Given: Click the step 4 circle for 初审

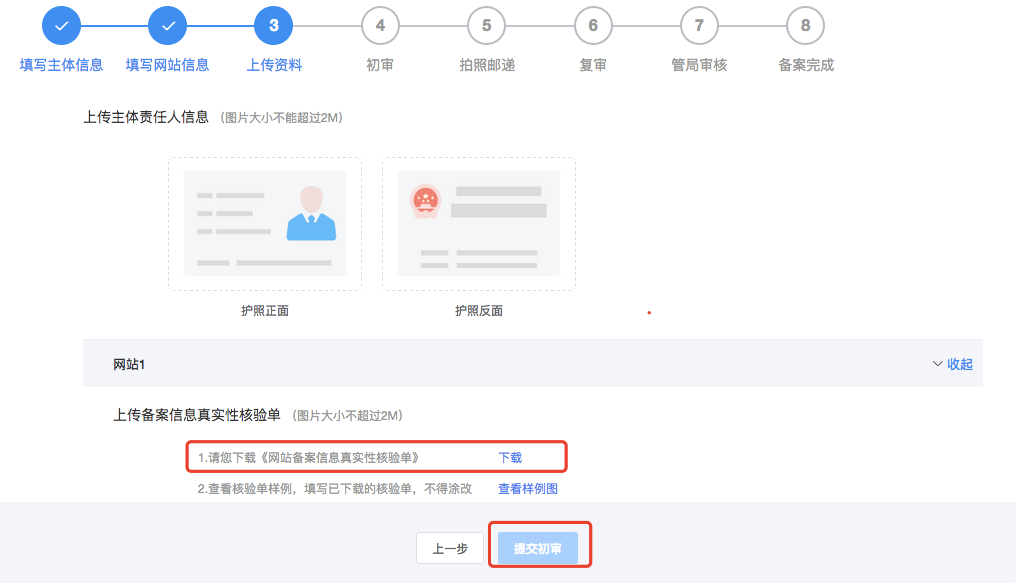Looking at the screenshot, I should tap(380, 25).
